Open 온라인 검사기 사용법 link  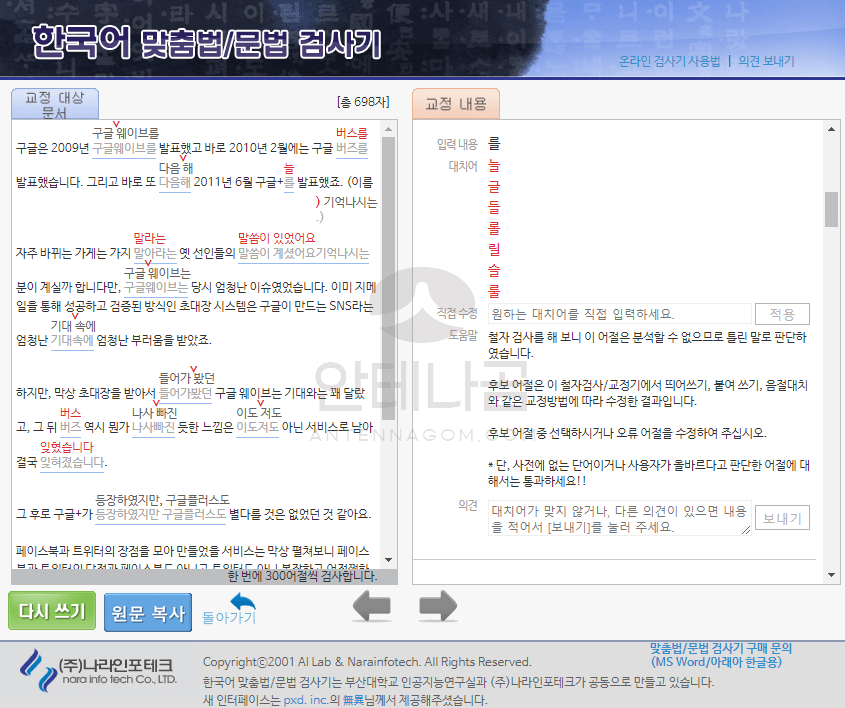(669, 61)
